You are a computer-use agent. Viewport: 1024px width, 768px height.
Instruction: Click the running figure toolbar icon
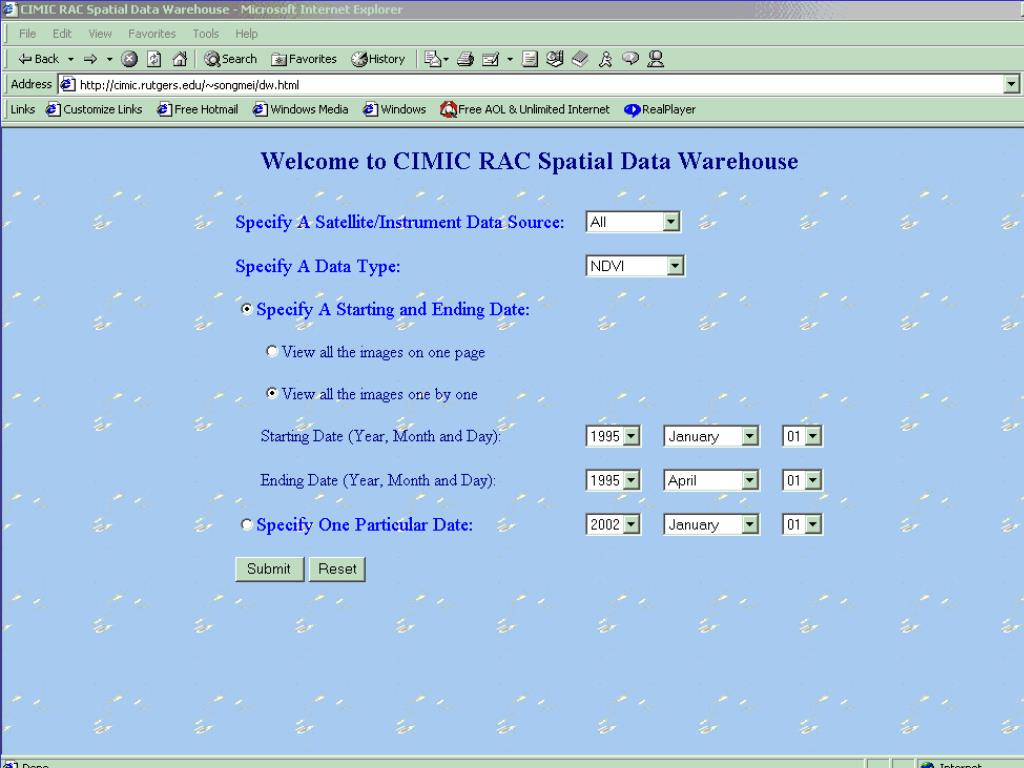click(x=605, y=59)
